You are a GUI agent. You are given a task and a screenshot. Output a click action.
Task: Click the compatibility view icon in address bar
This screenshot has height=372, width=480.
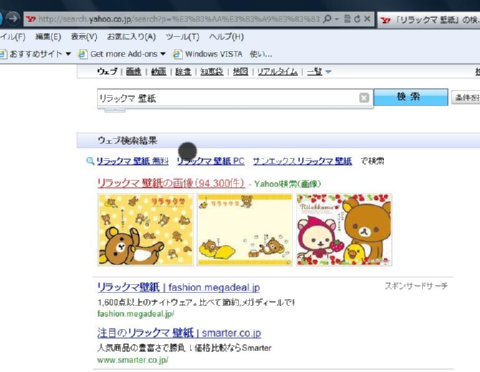point(347,19)
